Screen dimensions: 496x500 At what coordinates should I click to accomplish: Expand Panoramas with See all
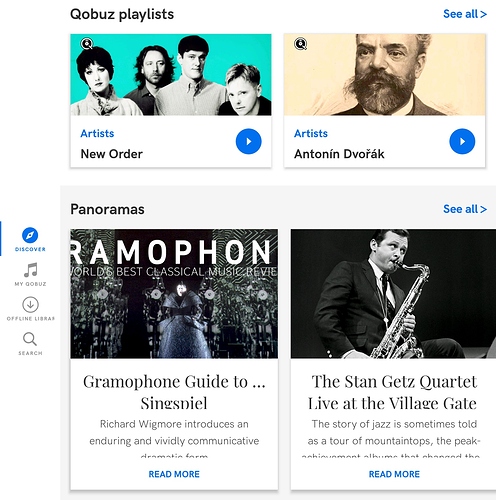(x=465, y=209)
